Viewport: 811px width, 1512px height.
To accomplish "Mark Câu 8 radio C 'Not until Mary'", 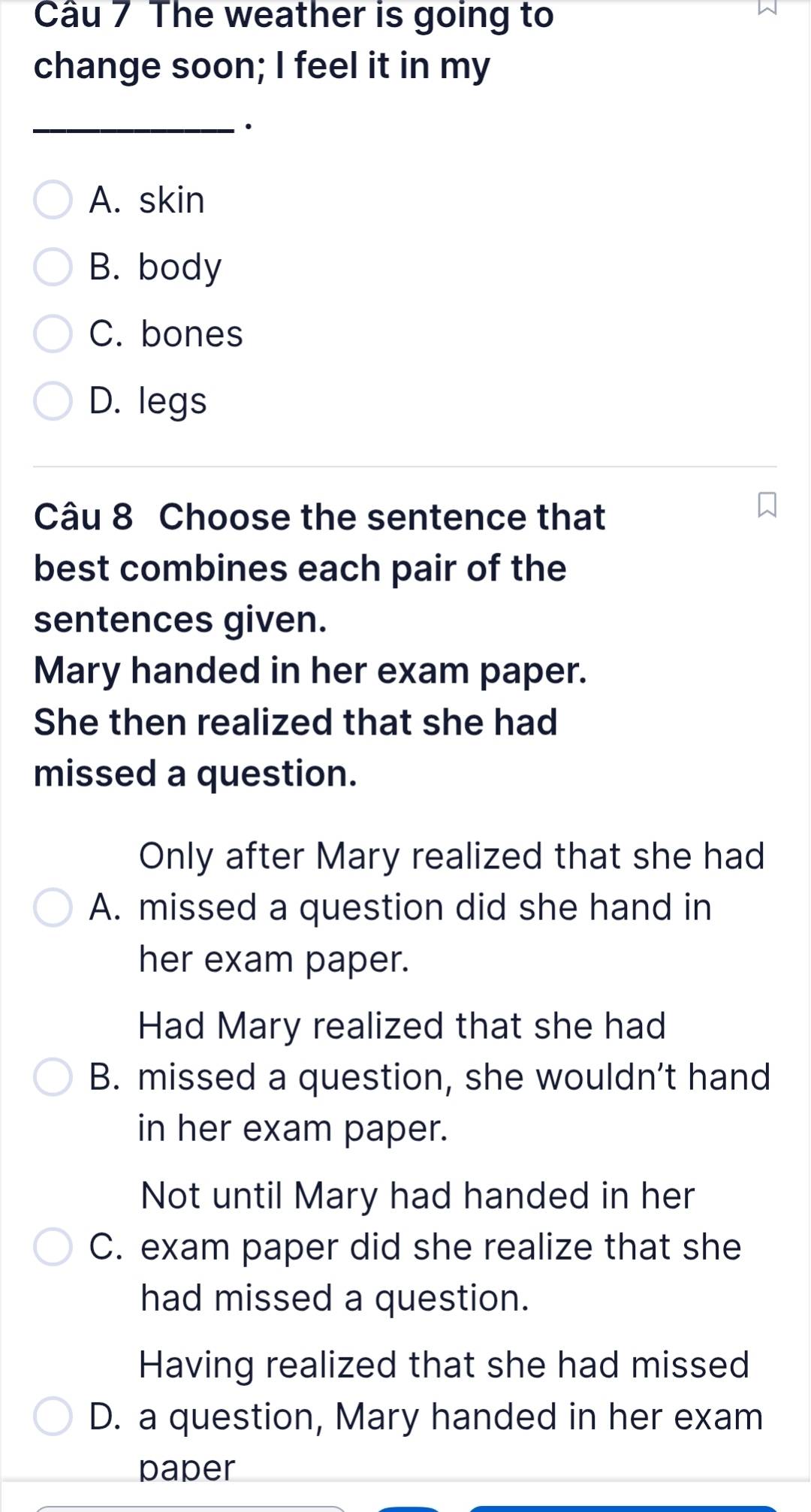I will point(53,1247).
